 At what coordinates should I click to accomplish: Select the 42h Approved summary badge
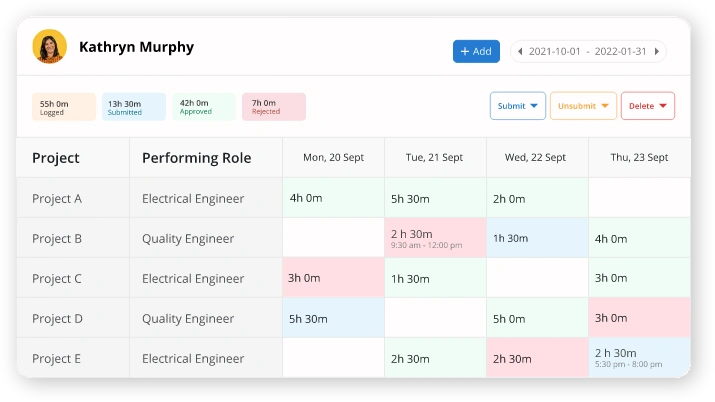(204, 107)
